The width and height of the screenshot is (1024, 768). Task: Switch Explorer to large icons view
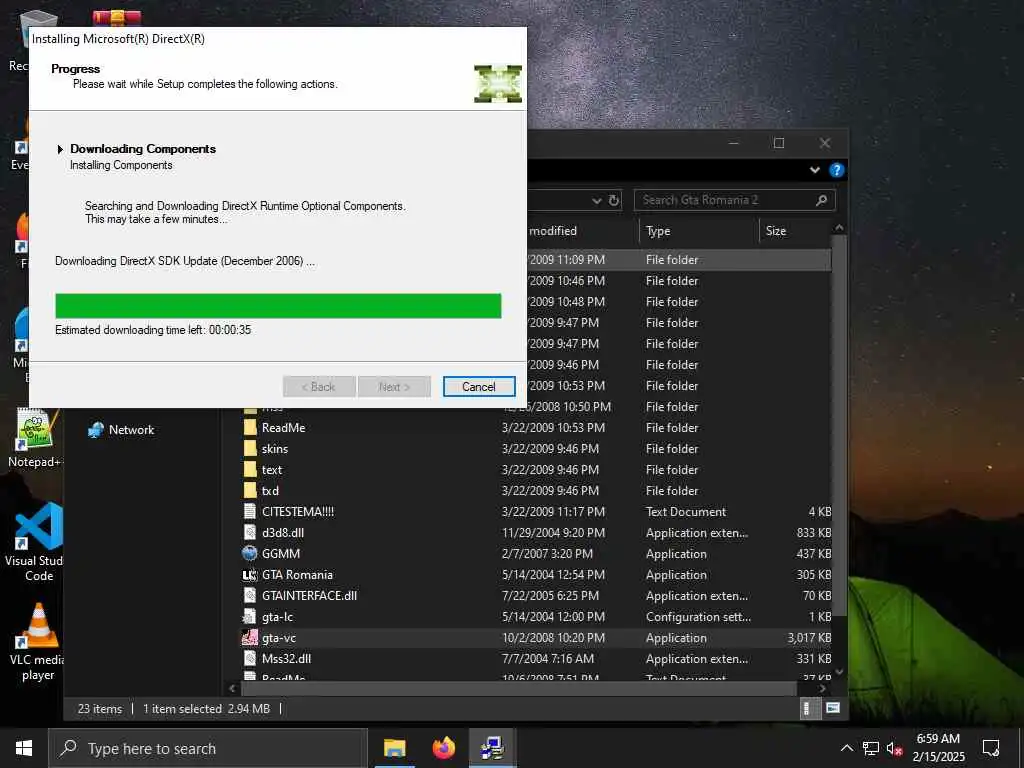833,708
